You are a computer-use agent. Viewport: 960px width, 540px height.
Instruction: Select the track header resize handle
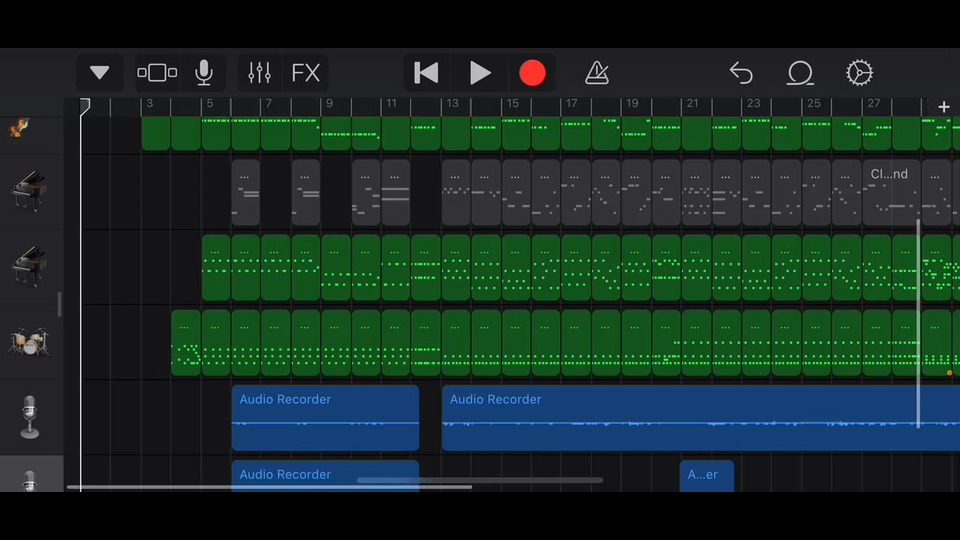59,304
